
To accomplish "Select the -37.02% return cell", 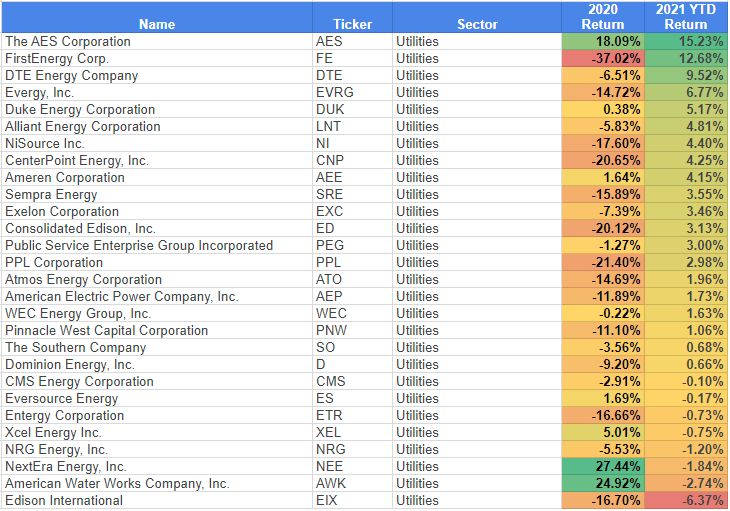I will tap(603, 59).
